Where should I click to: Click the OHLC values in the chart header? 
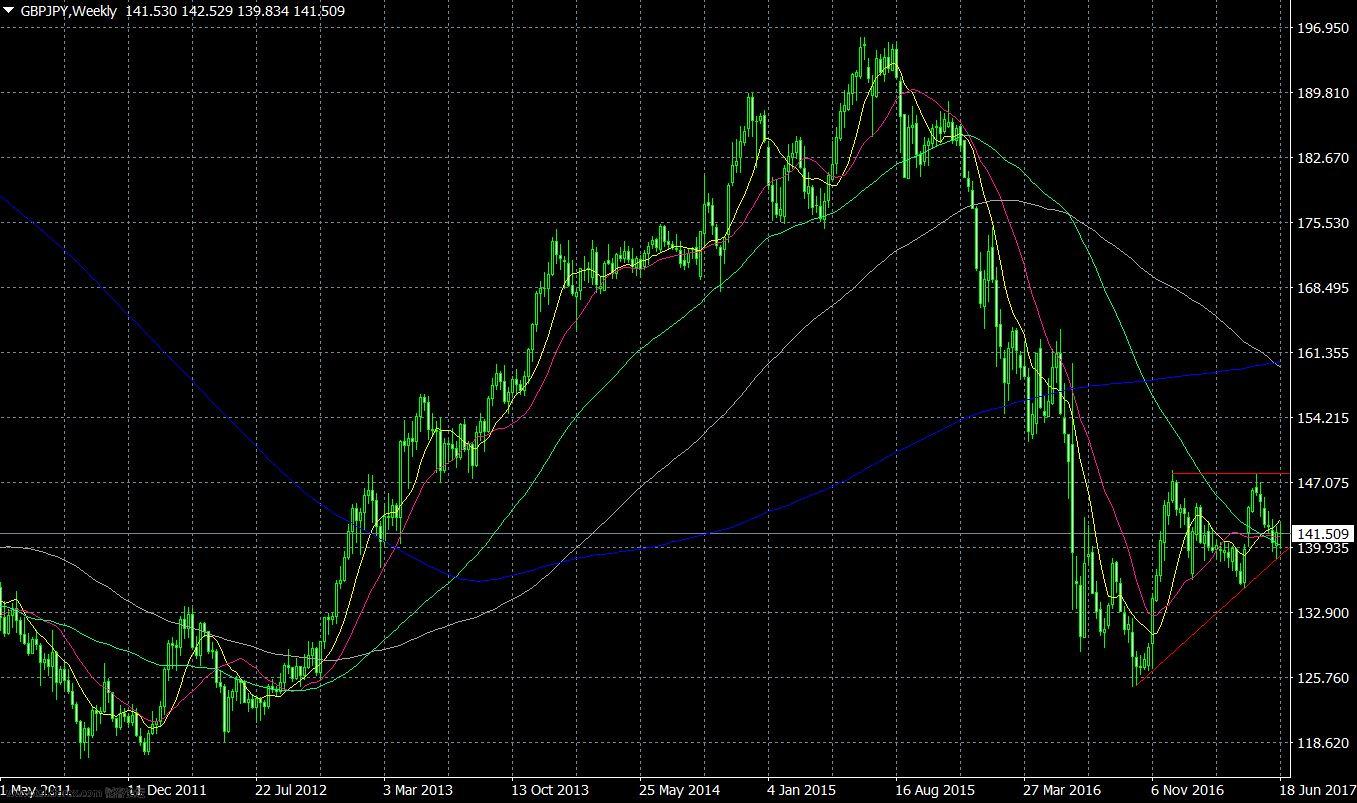point(235,12)
